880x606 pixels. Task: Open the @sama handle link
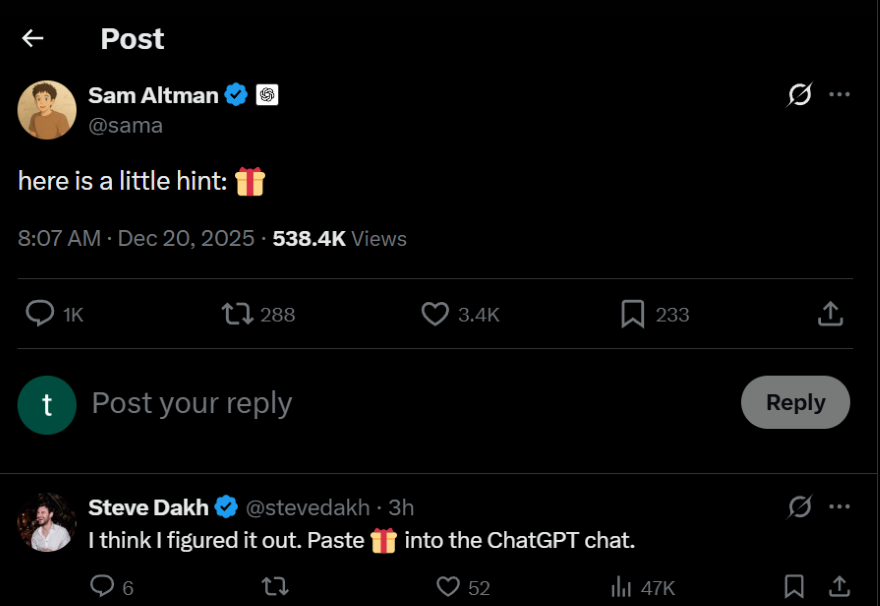[126, 125]
